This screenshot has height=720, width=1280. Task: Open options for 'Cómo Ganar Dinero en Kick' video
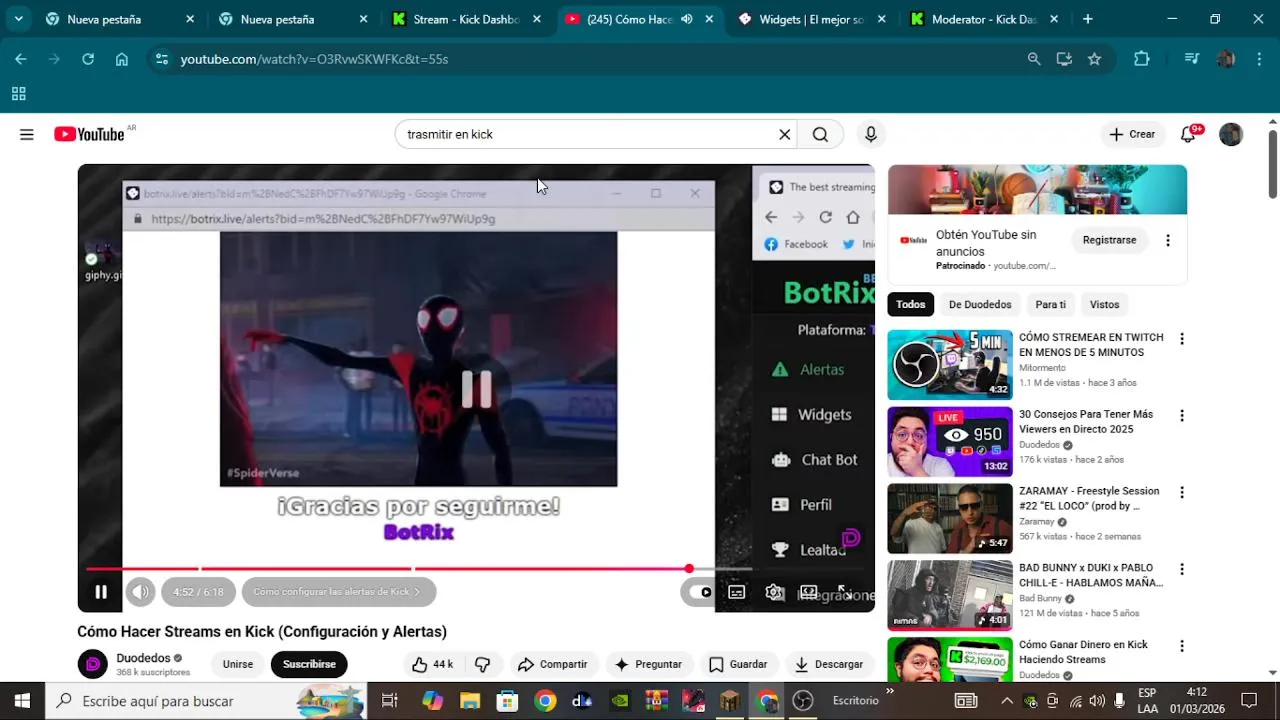click(x=1181, y=646)
